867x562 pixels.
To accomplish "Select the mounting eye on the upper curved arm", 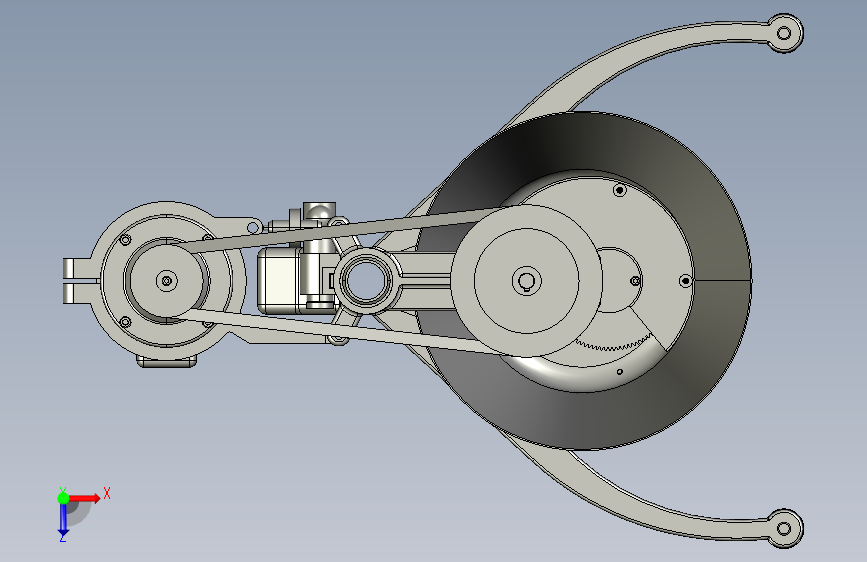I will (x=784, y=33).
